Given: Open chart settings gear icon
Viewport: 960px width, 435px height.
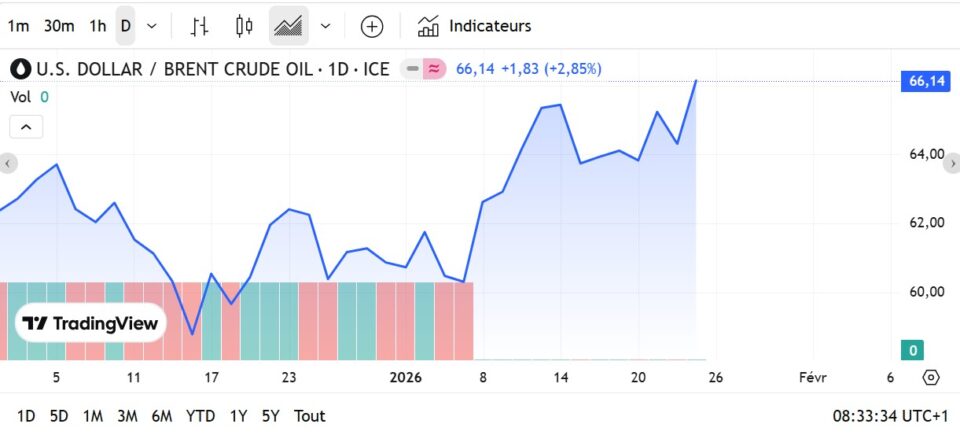Looking at the screenshot, I should click(931, 377).
